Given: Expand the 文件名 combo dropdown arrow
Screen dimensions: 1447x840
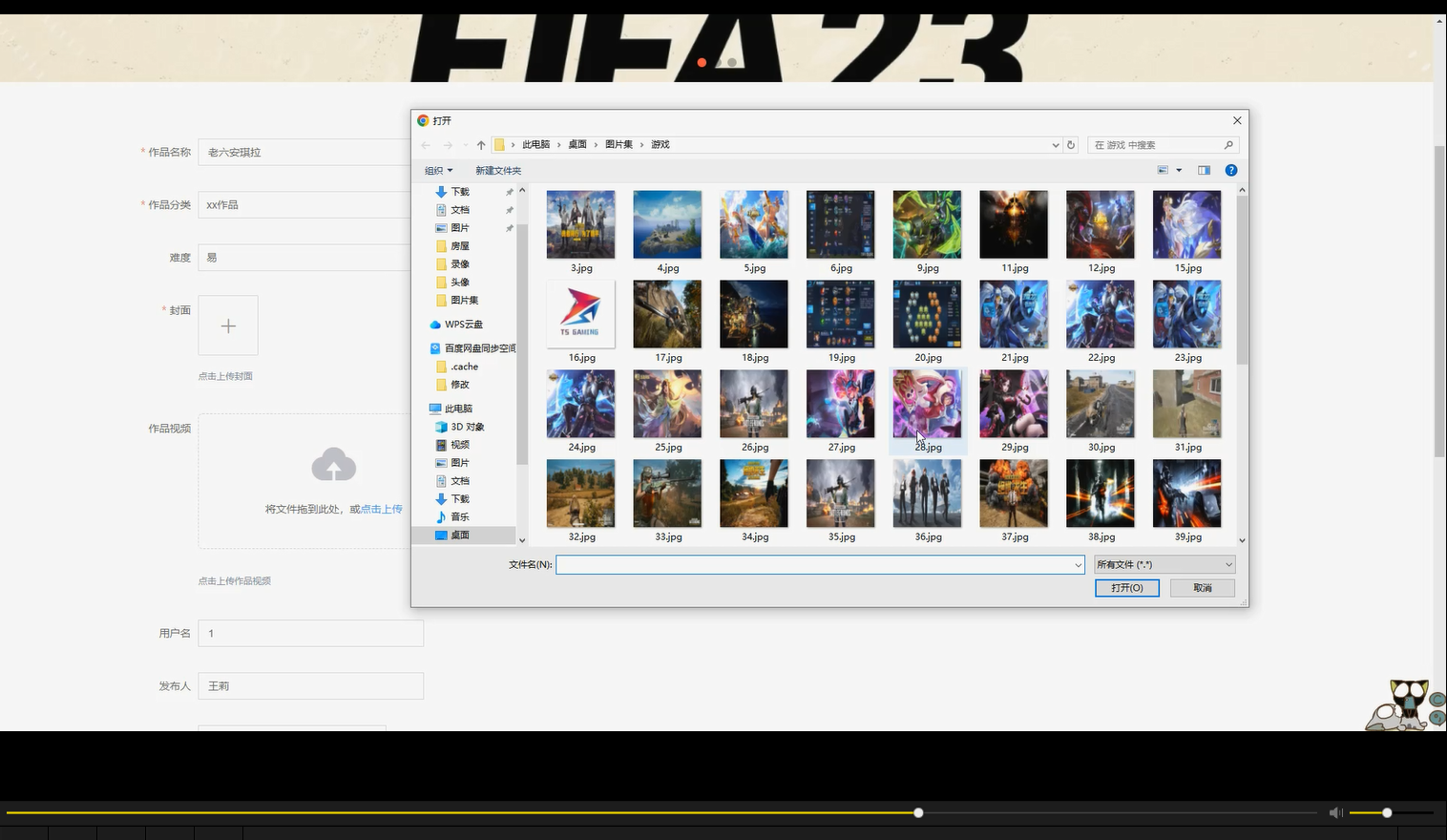Looking at the screenshot, I should tap(1079, 565).
